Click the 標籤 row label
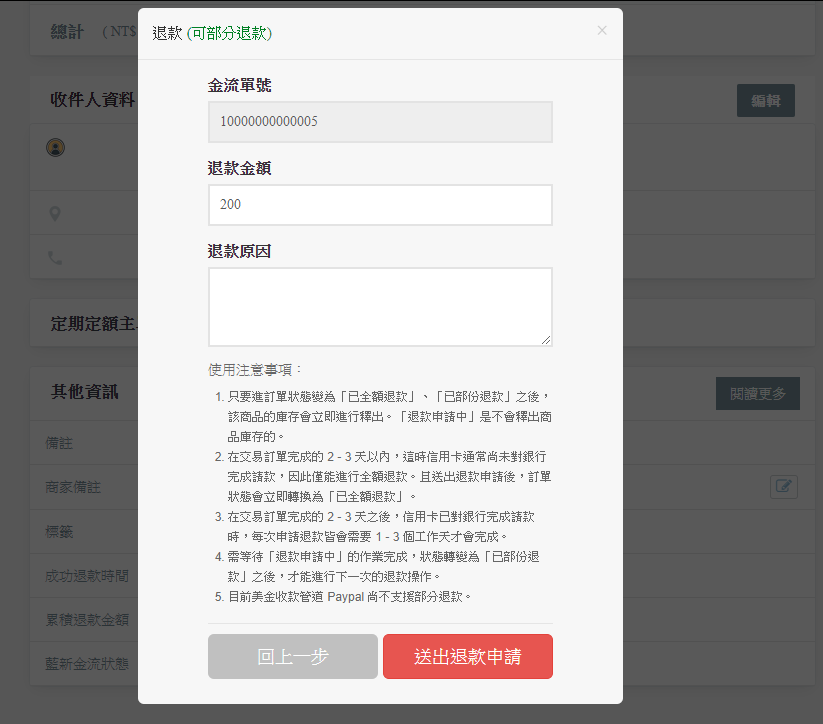The width and height of the screenshot is (823, 724). coord(59,532)
